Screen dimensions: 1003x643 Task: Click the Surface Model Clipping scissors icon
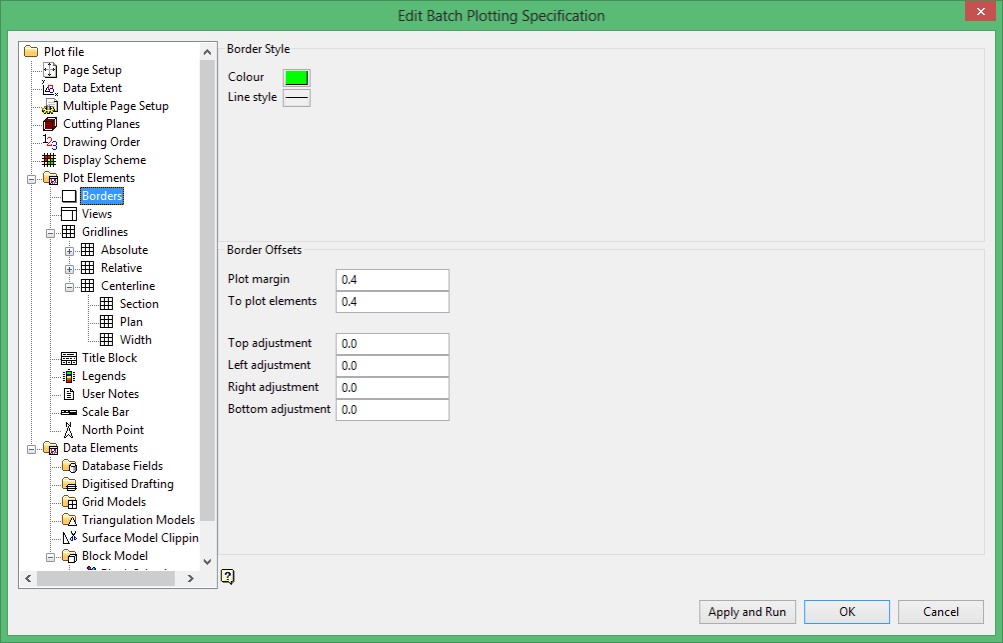[69, 537]
